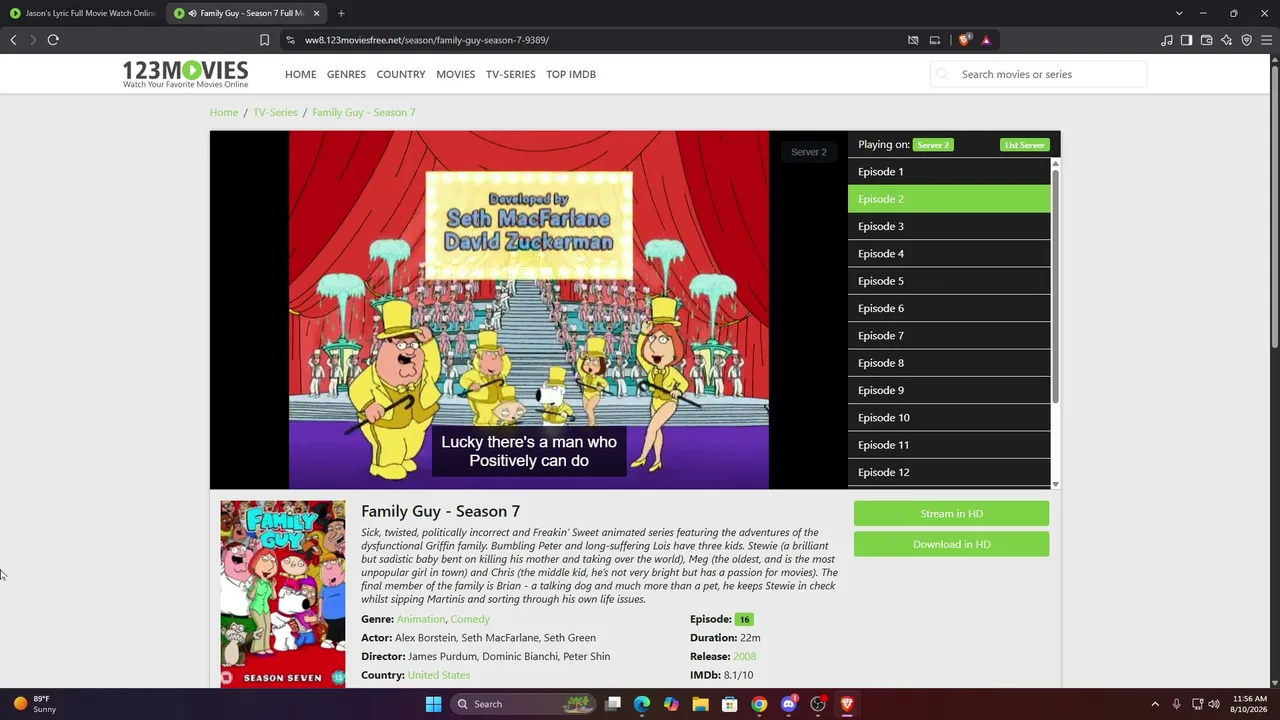
Task: Open the COUNTRY menu
Action: 401,74
